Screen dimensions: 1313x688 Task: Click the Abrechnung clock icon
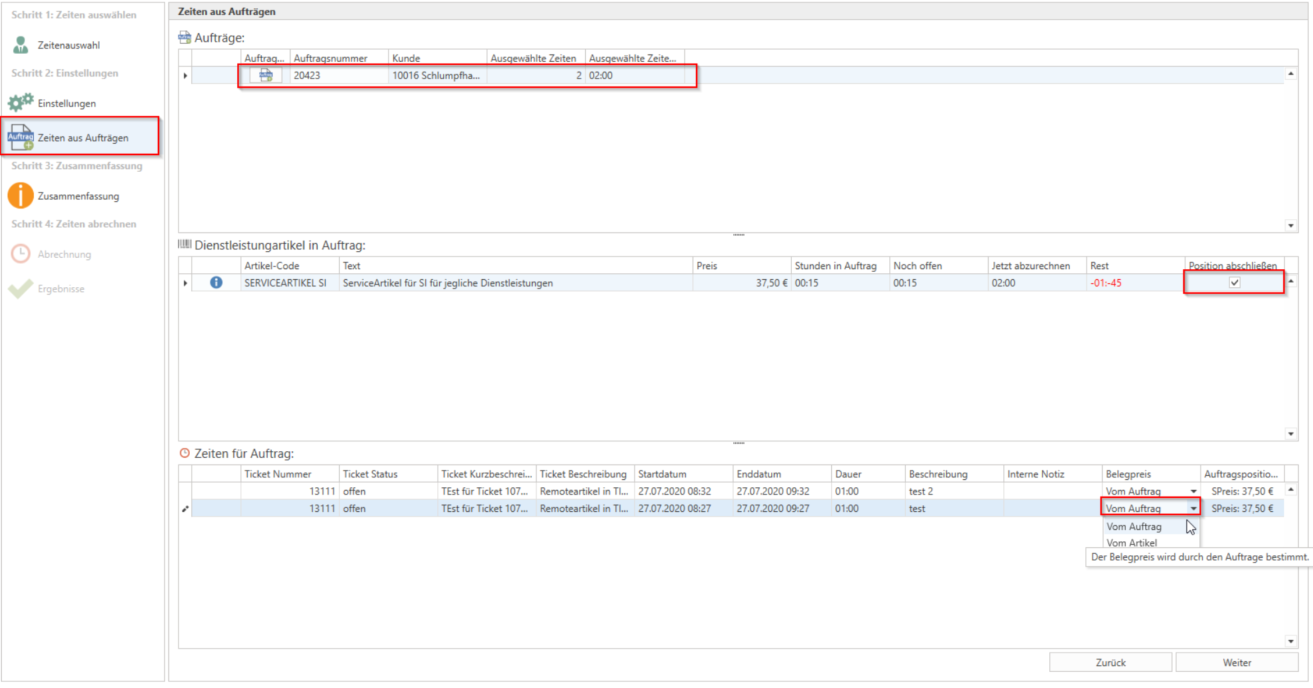[21, 254]
